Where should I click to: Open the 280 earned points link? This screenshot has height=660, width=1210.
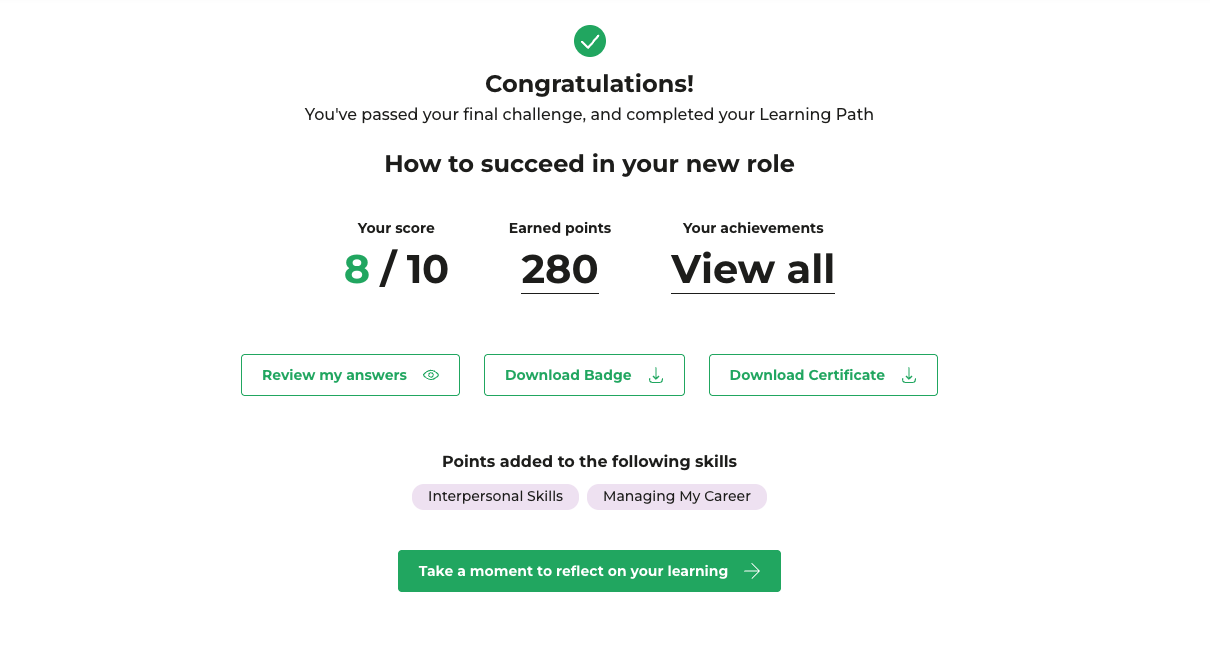pos(560,269)
